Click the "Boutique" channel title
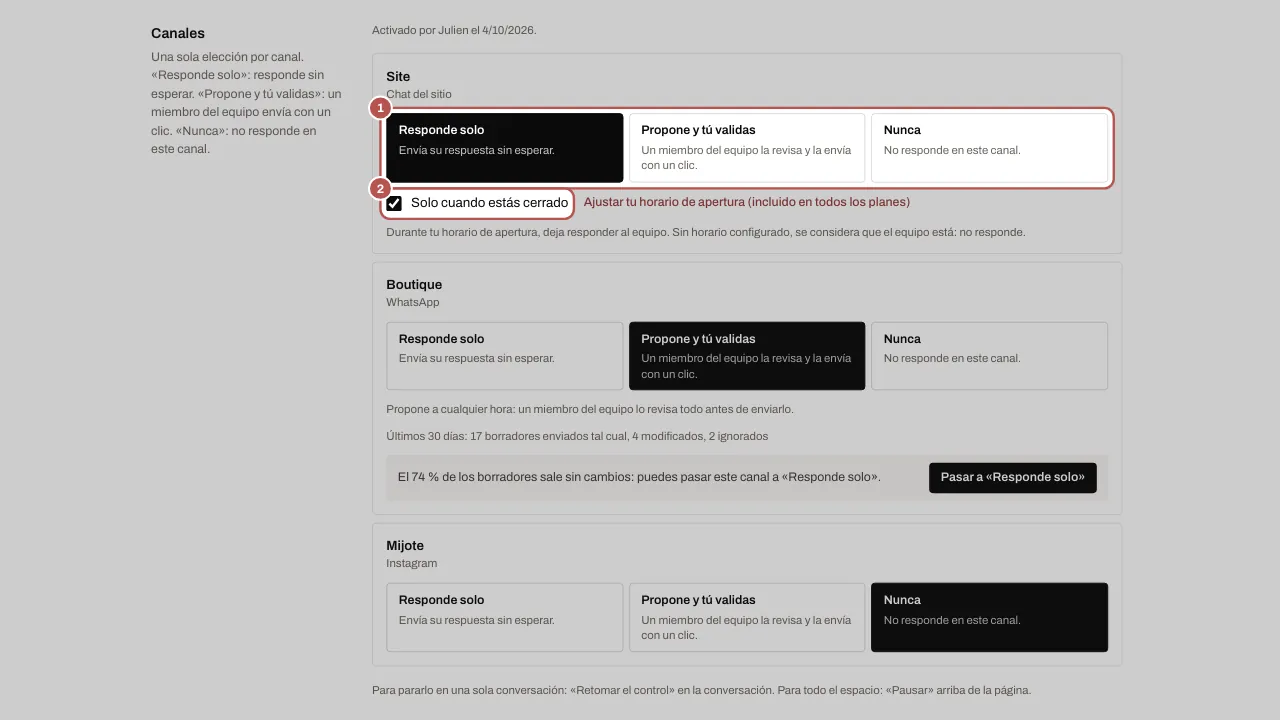Screen dimensions: 1280x720 click(414, 285)
